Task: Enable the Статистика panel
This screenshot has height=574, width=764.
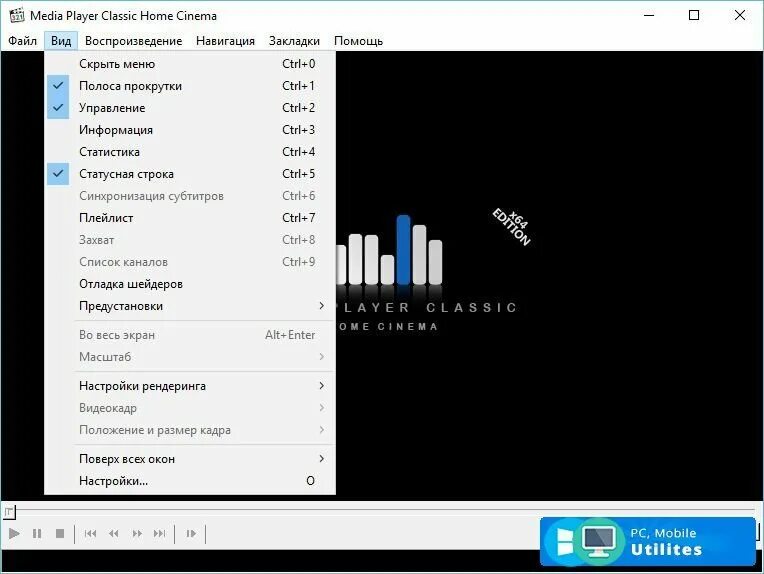Action: pos(190,152)
